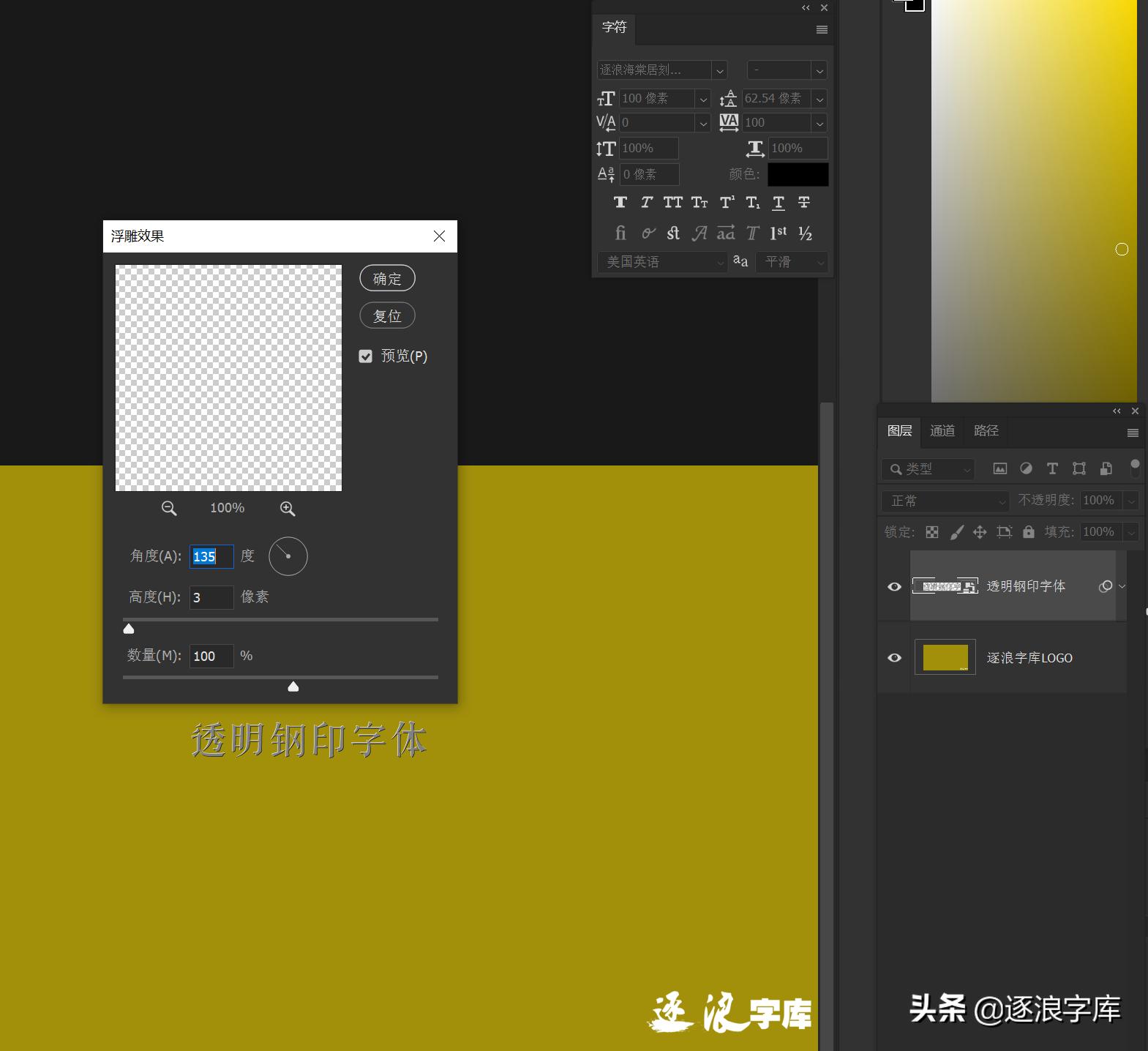The width and height of the screenshot is (1148, 1051).
Task: Open the anti-aliasing dropdown 平滑
Action: point(792,262)
